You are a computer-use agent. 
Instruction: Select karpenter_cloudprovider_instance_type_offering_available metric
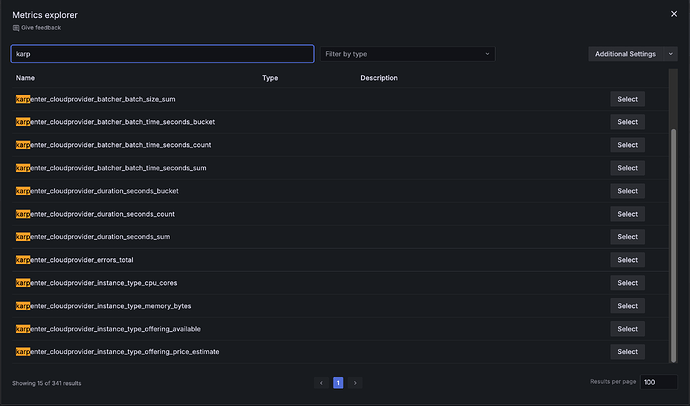pos(628,329)
